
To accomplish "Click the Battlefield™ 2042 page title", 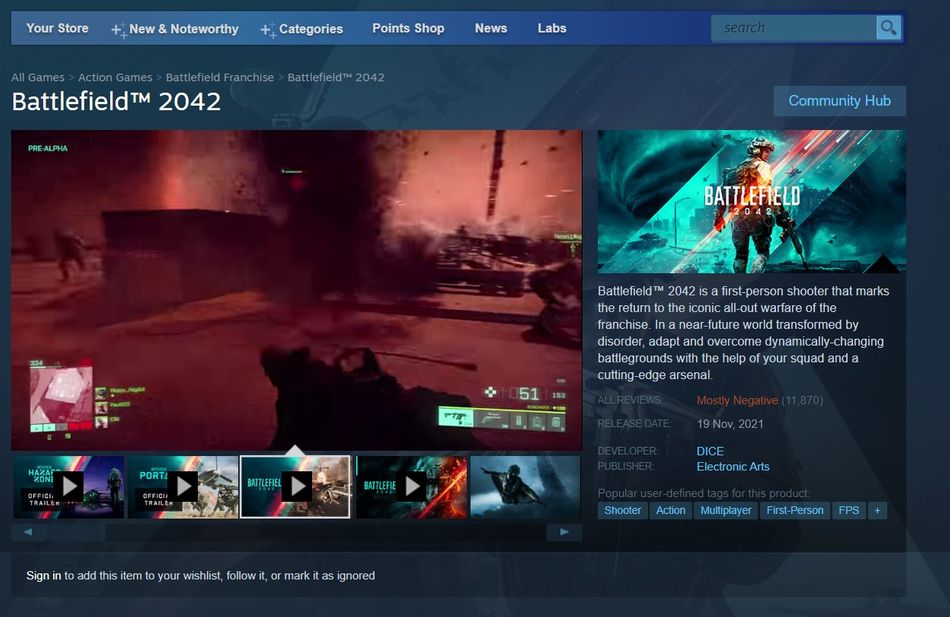I will pos(116,101).
